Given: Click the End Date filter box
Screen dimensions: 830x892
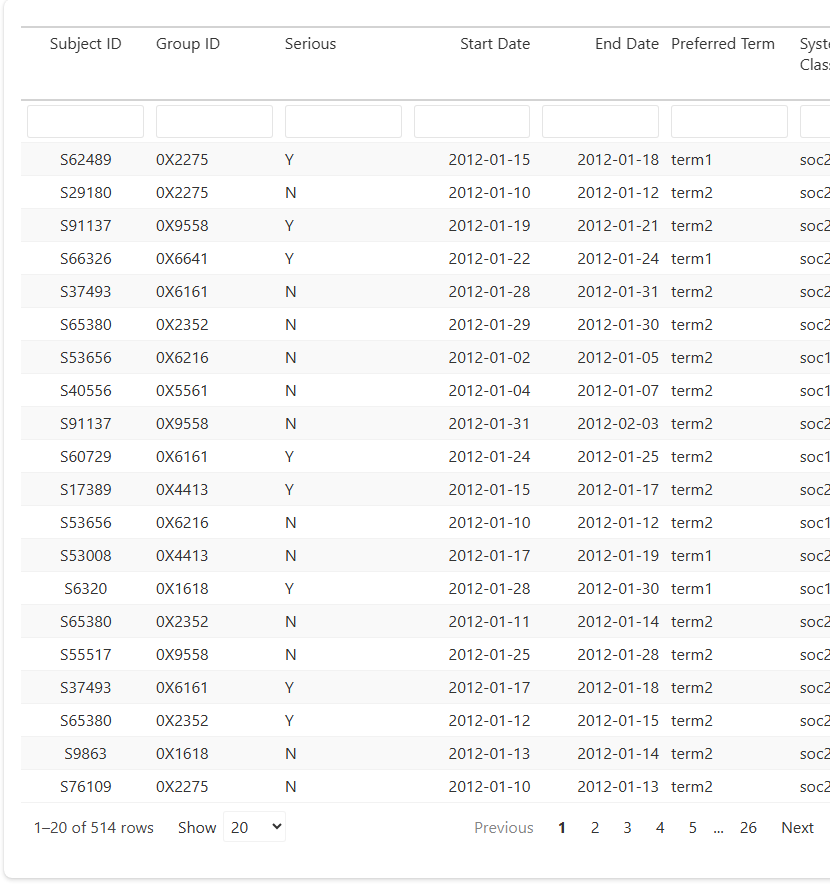Looking at the screenshot, I should (600, 122).
